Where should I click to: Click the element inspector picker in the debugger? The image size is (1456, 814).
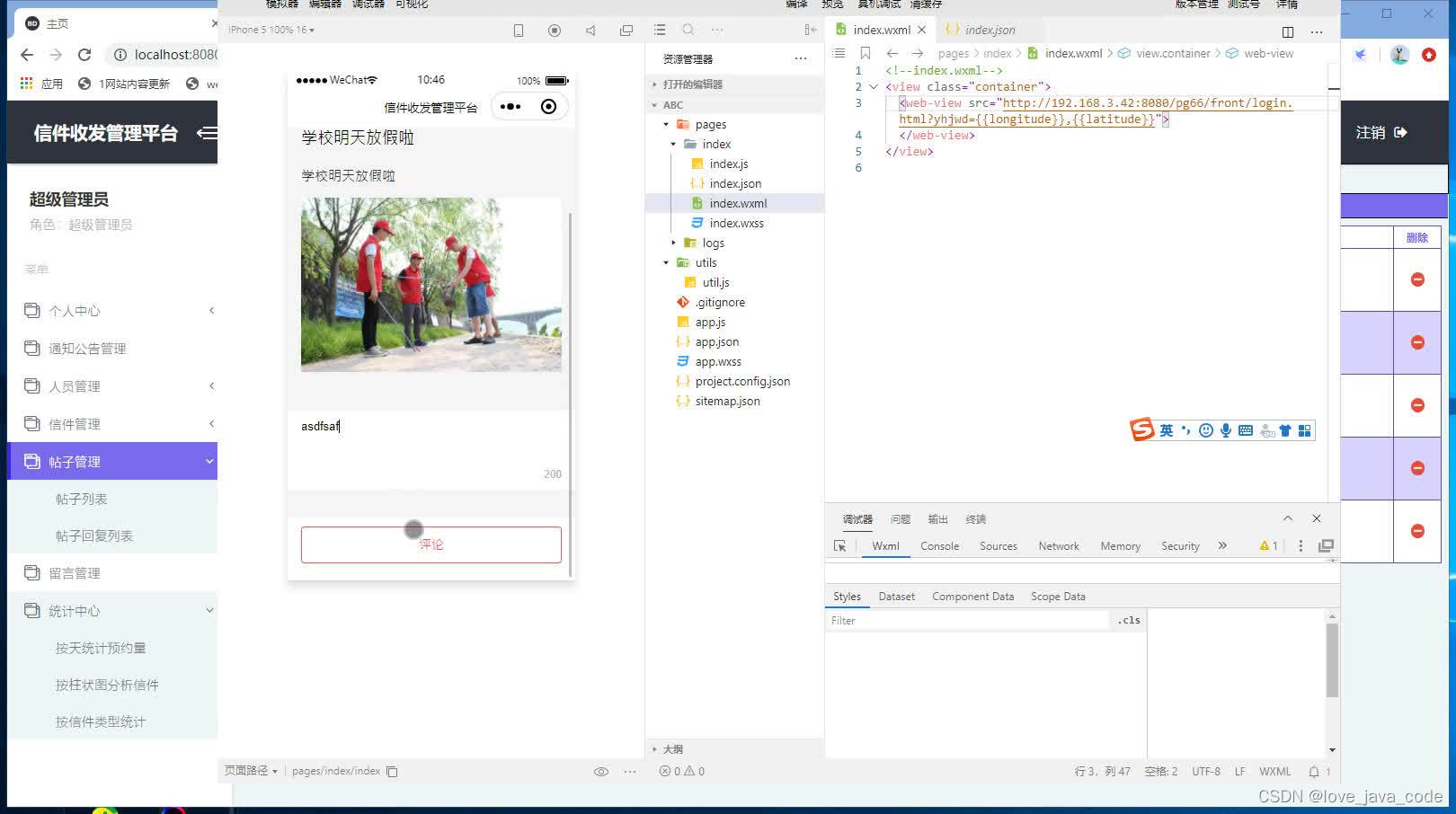(x=840, y=546)
